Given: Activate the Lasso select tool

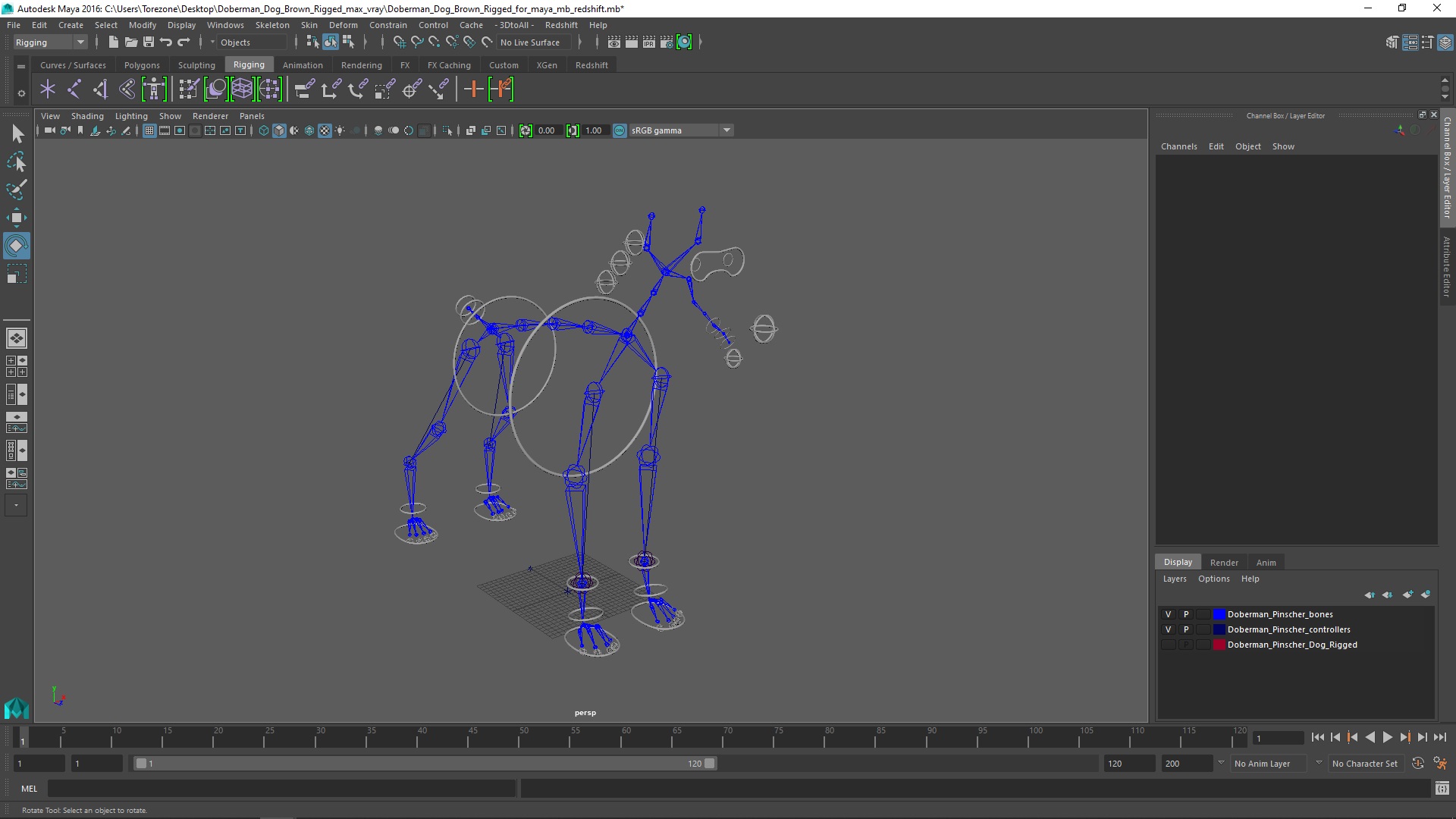Looking at the screenshot, I should (x=16, y=162).
